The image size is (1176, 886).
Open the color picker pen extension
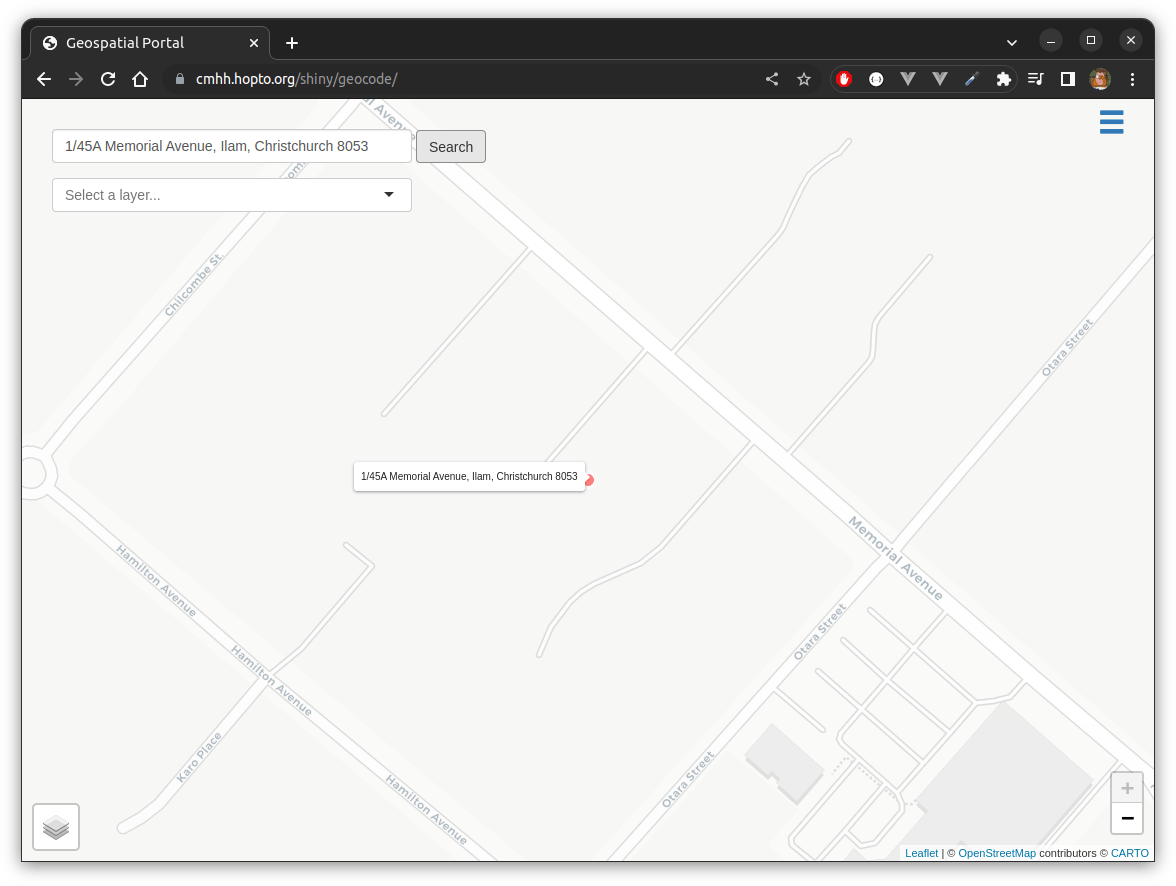coord(971,79)
